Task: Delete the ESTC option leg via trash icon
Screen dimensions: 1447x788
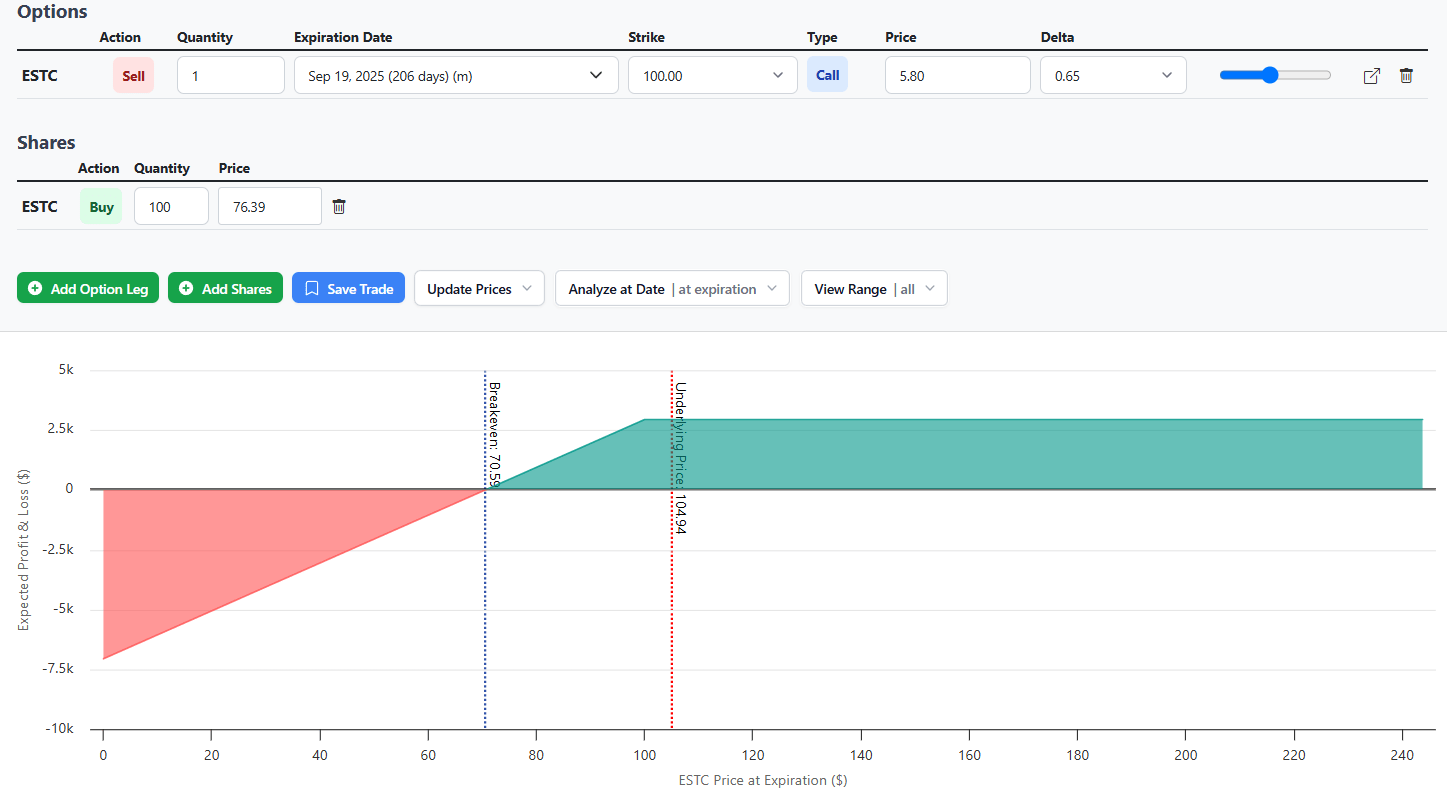Action: (1406, 75)
